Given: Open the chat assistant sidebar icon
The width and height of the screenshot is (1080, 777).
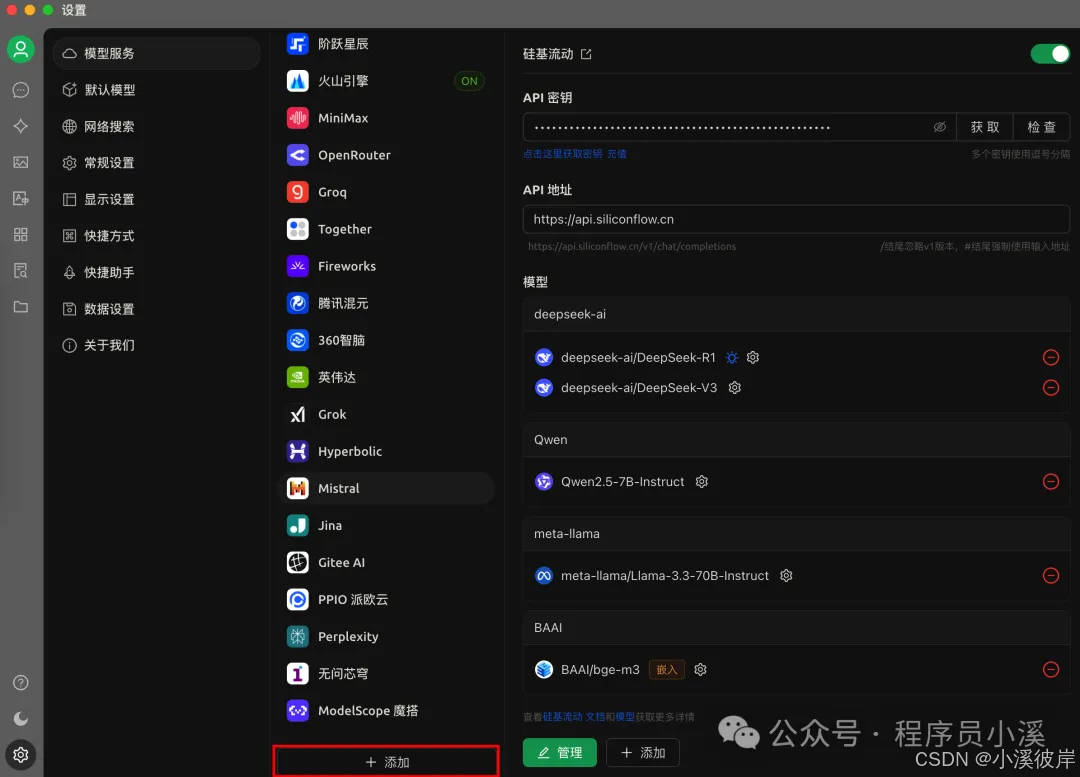Looking at the screenshot, I should click(x=21, y=90).
